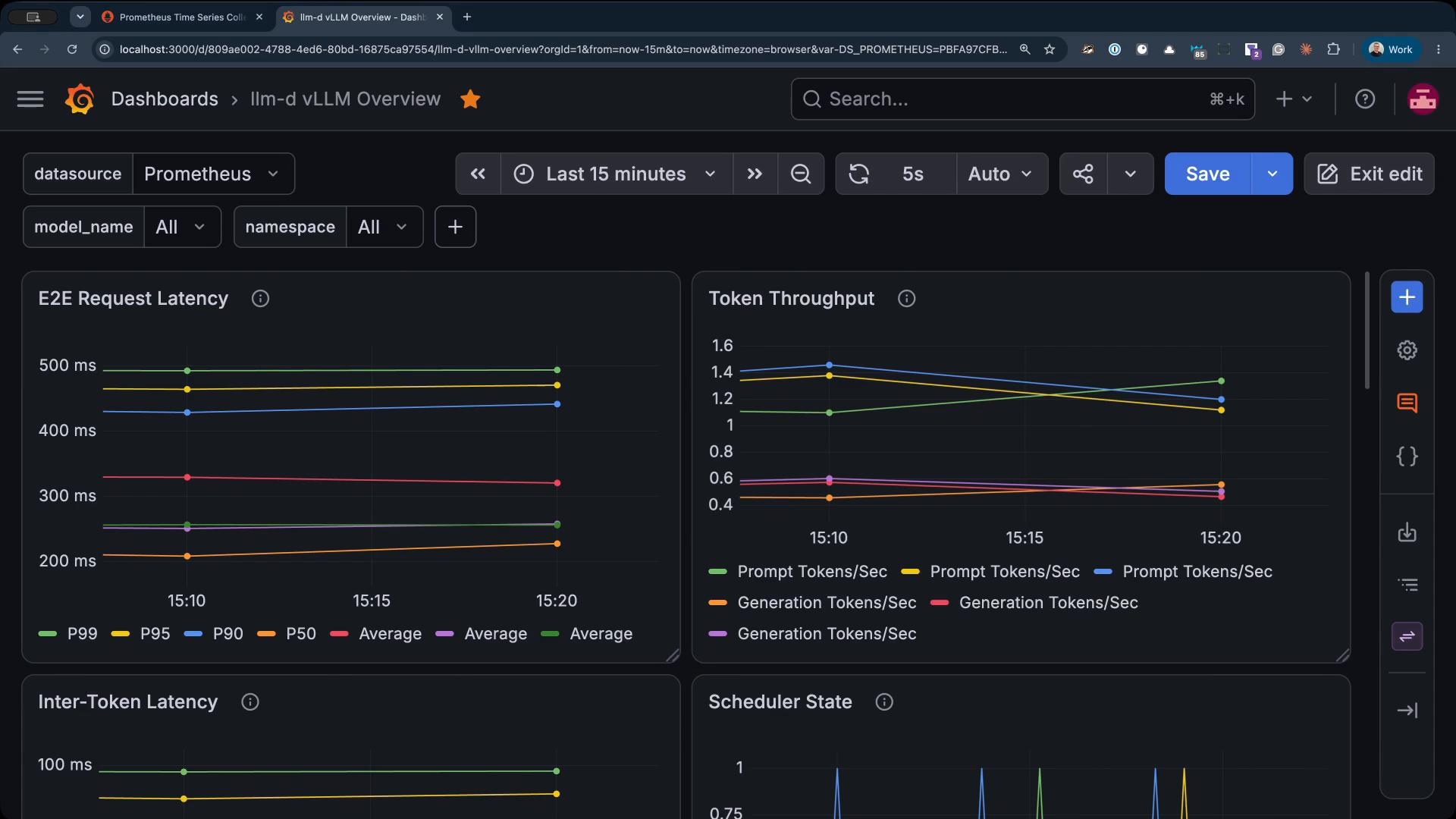Viewport: 1456px width, 819px height.
Task: Show E2E Request Latency panel info
Action: click(x=260, y=299)
